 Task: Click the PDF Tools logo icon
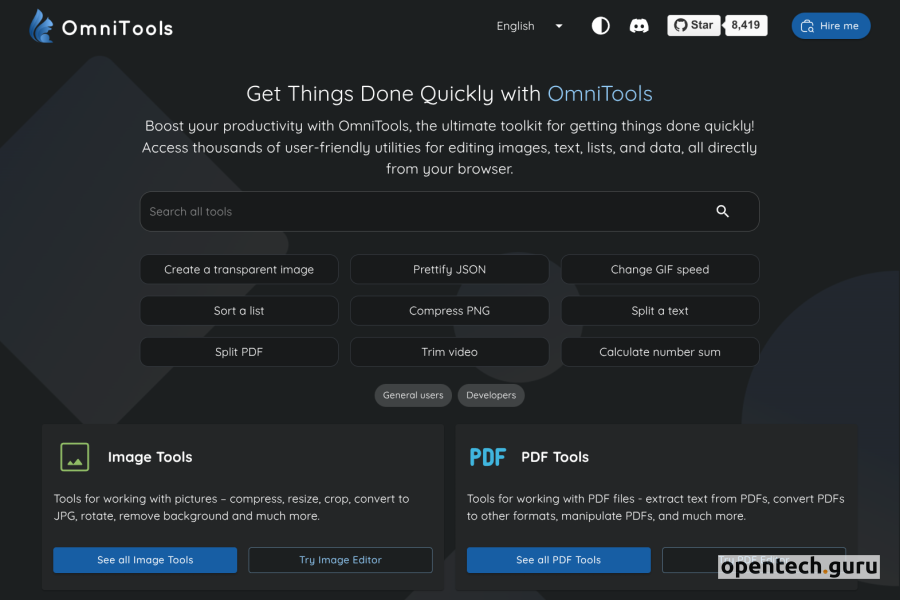(x=488, y=457)
